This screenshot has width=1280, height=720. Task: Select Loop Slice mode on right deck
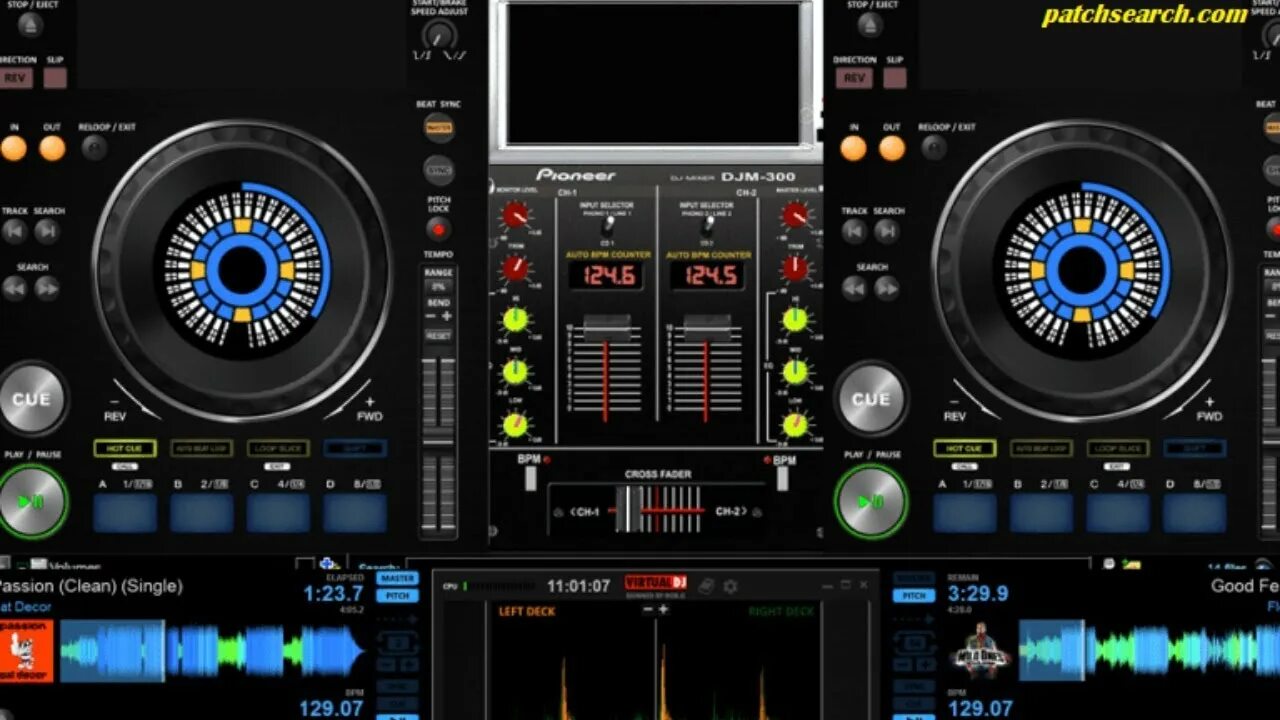tap(1117, 449)
